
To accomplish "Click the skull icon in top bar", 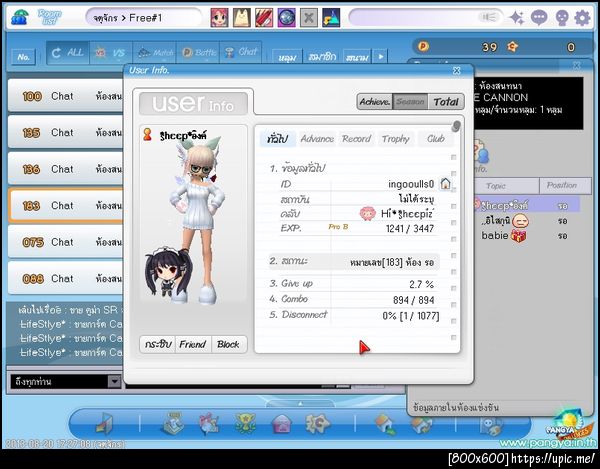I will (561, 18).
